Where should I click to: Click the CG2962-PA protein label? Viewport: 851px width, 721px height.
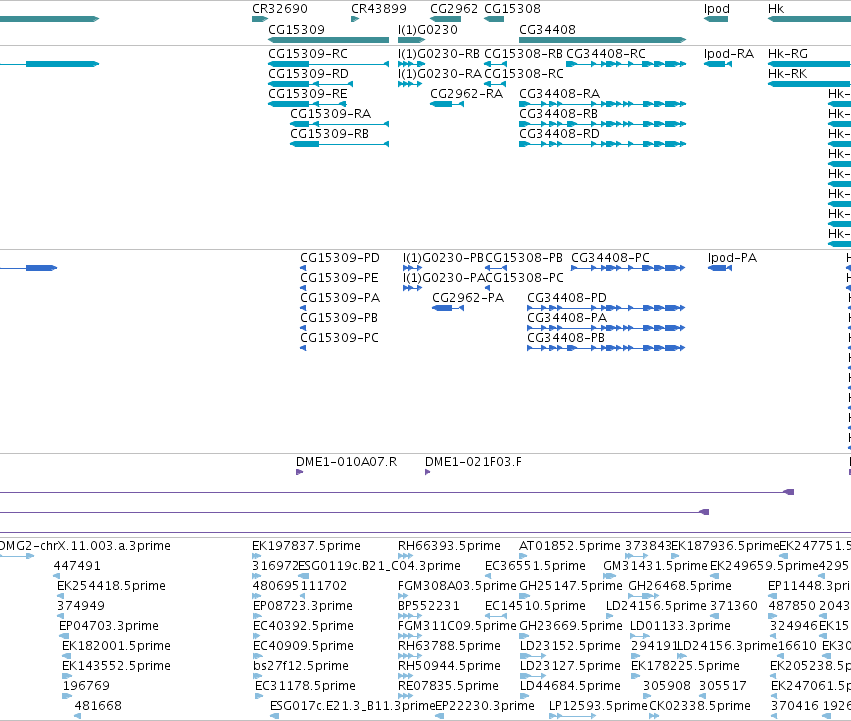468,298
